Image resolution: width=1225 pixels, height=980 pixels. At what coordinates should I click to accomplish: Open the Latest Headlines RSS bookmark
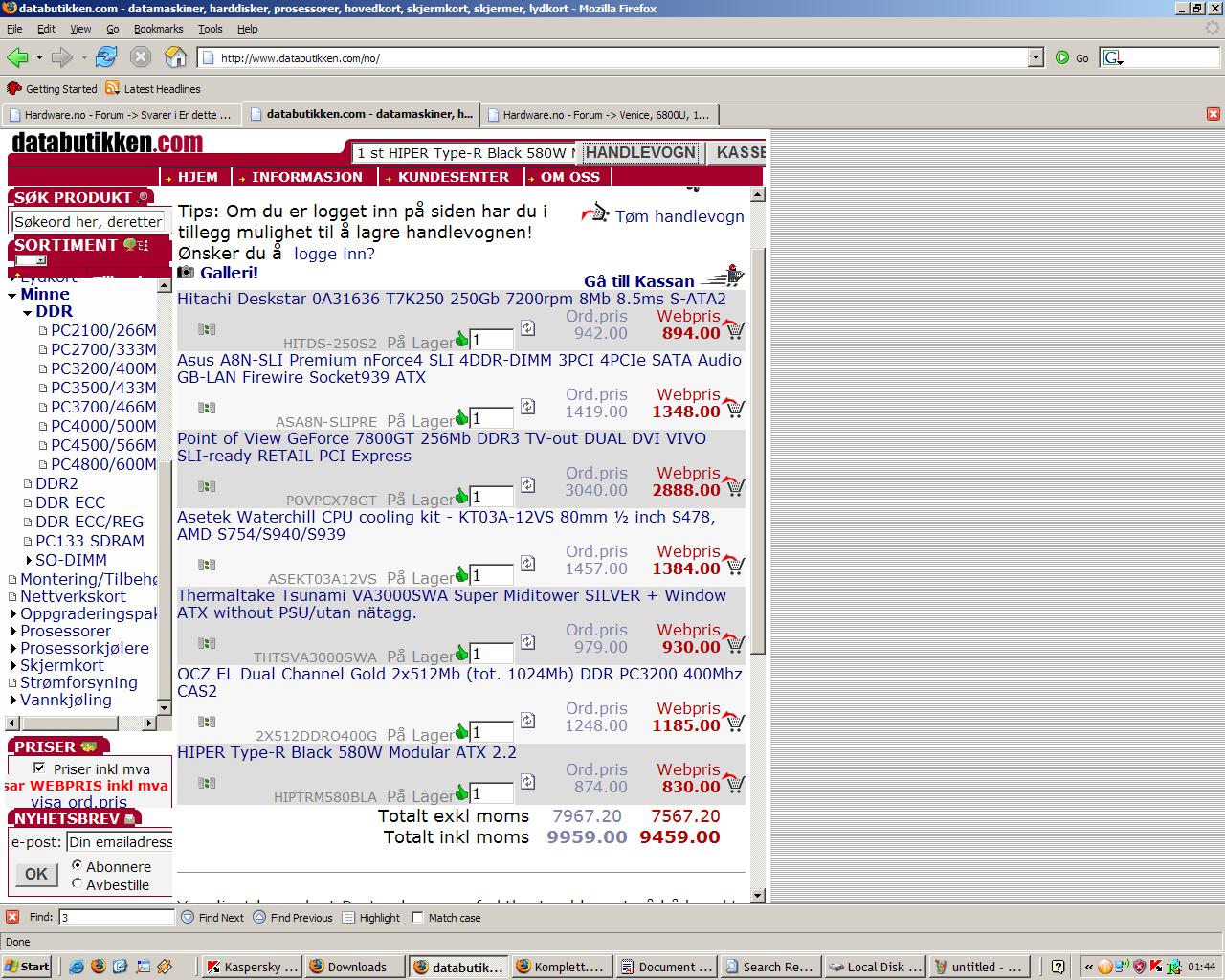tap(153, 88)
